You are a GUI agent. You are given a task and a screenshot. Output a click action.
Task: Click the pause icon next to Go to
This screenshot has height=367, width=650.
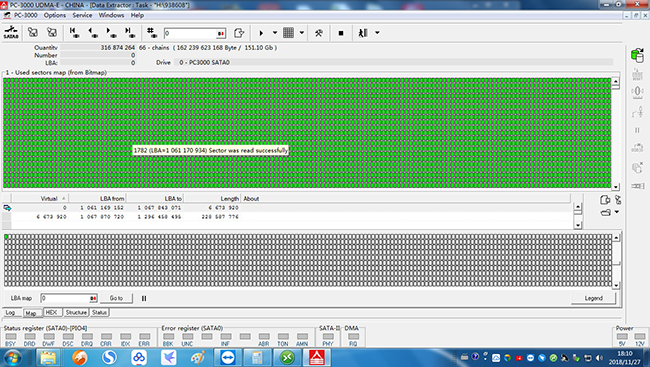144,298
